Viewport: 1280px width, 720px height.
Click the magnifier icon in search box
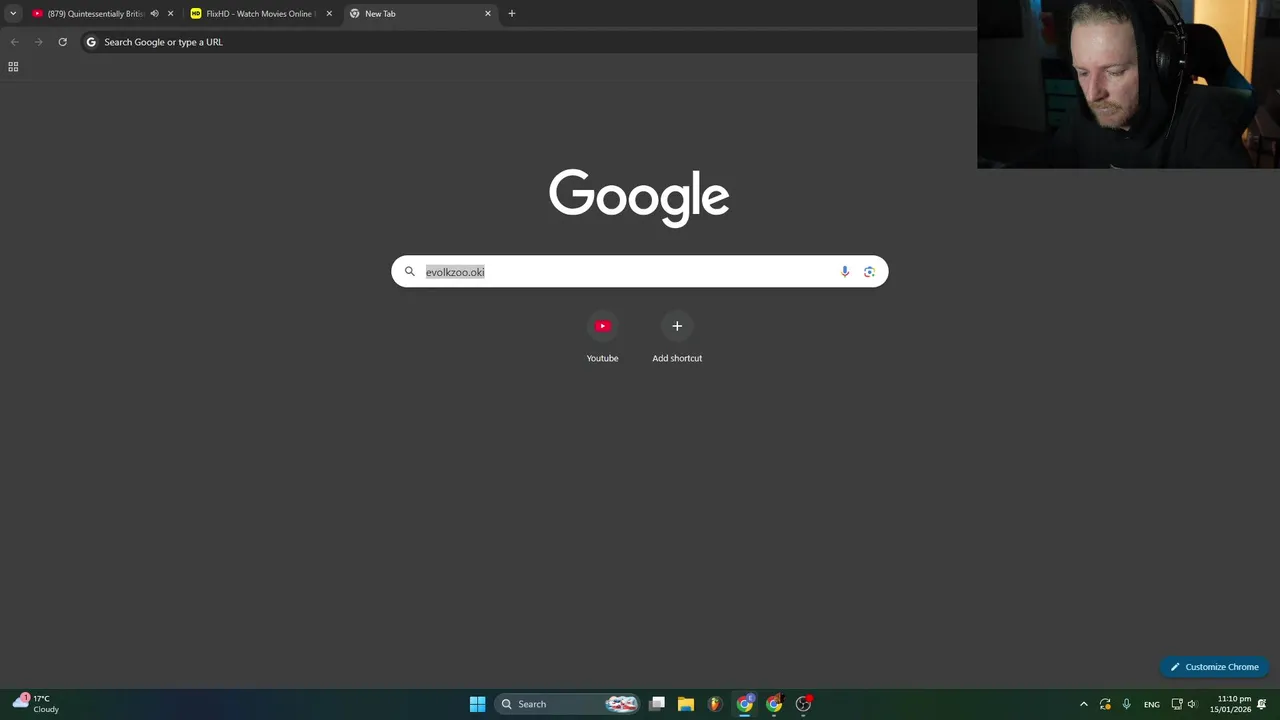[409, 272]
